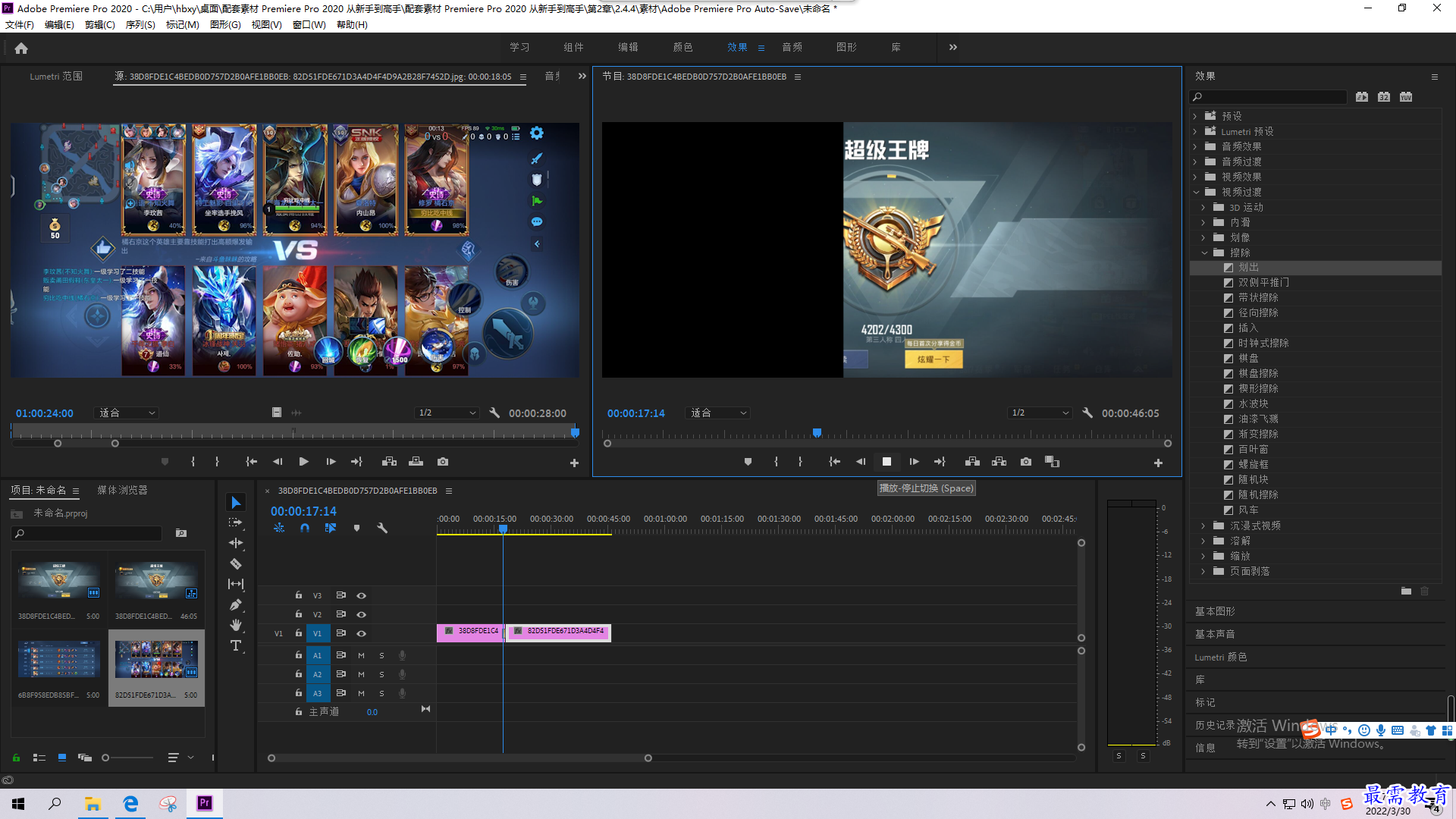Show more workspaces overflow chevron
This screenshot has height=819, width=1456.
pos(953,47)
